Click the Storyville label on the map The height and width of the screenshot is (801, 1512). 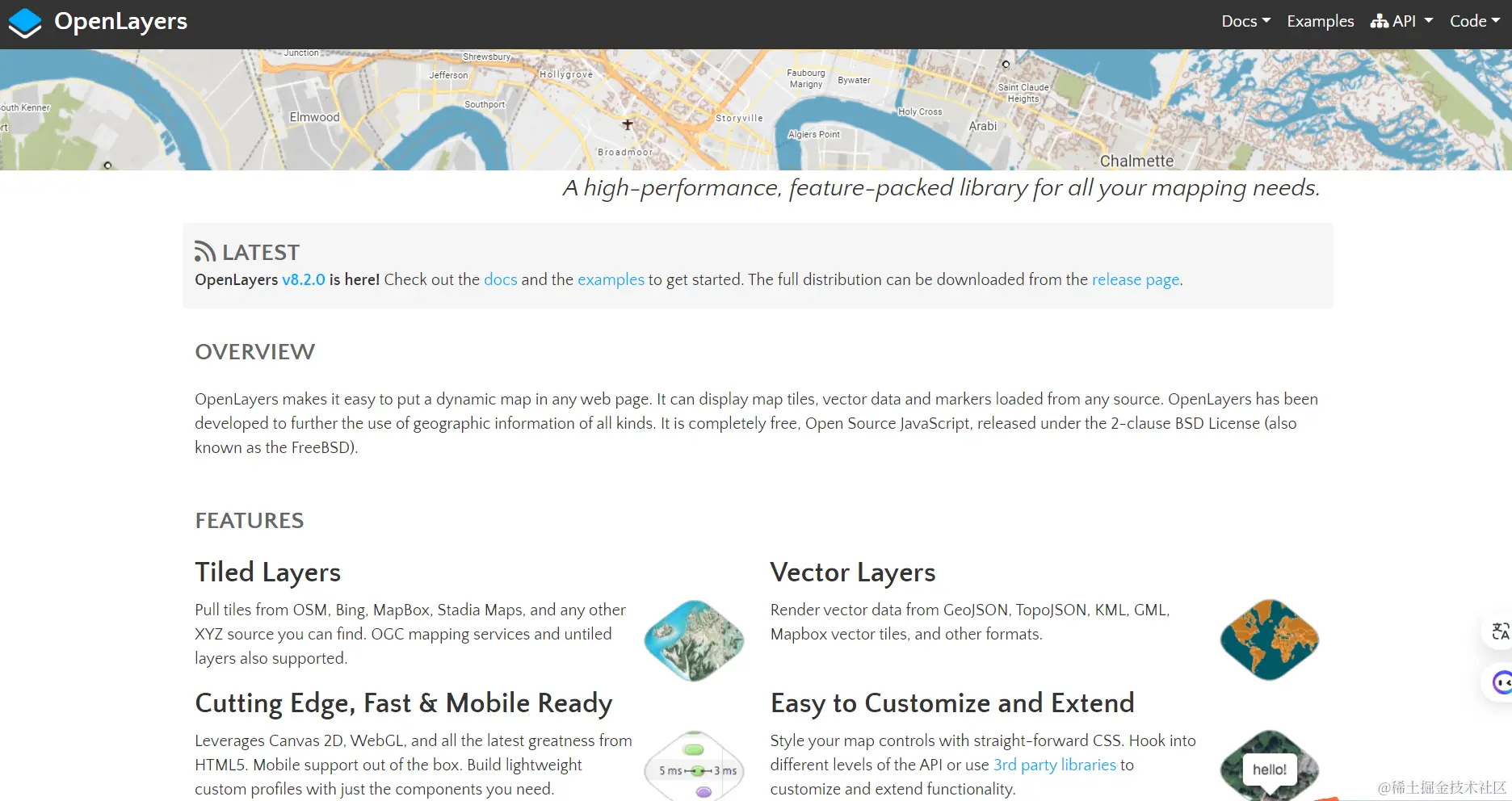(x=739, y=118)
